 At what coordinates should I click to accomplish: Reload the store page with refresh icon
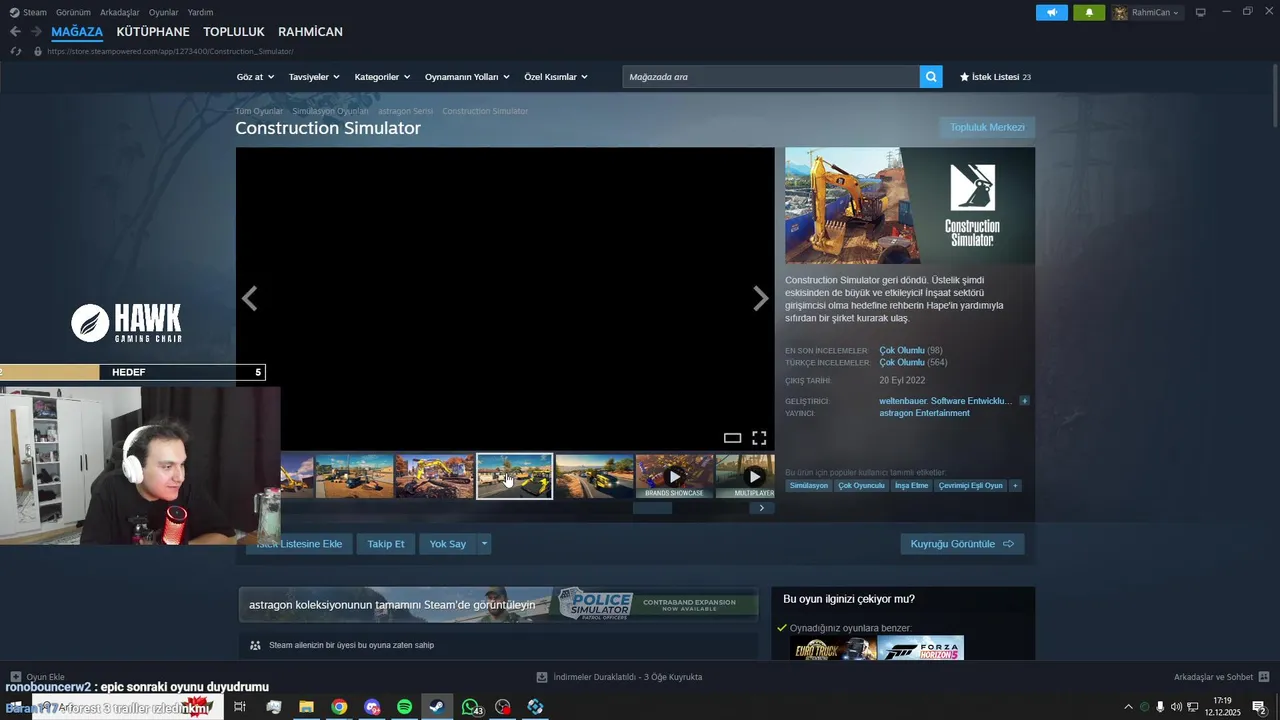click(16, 51)
